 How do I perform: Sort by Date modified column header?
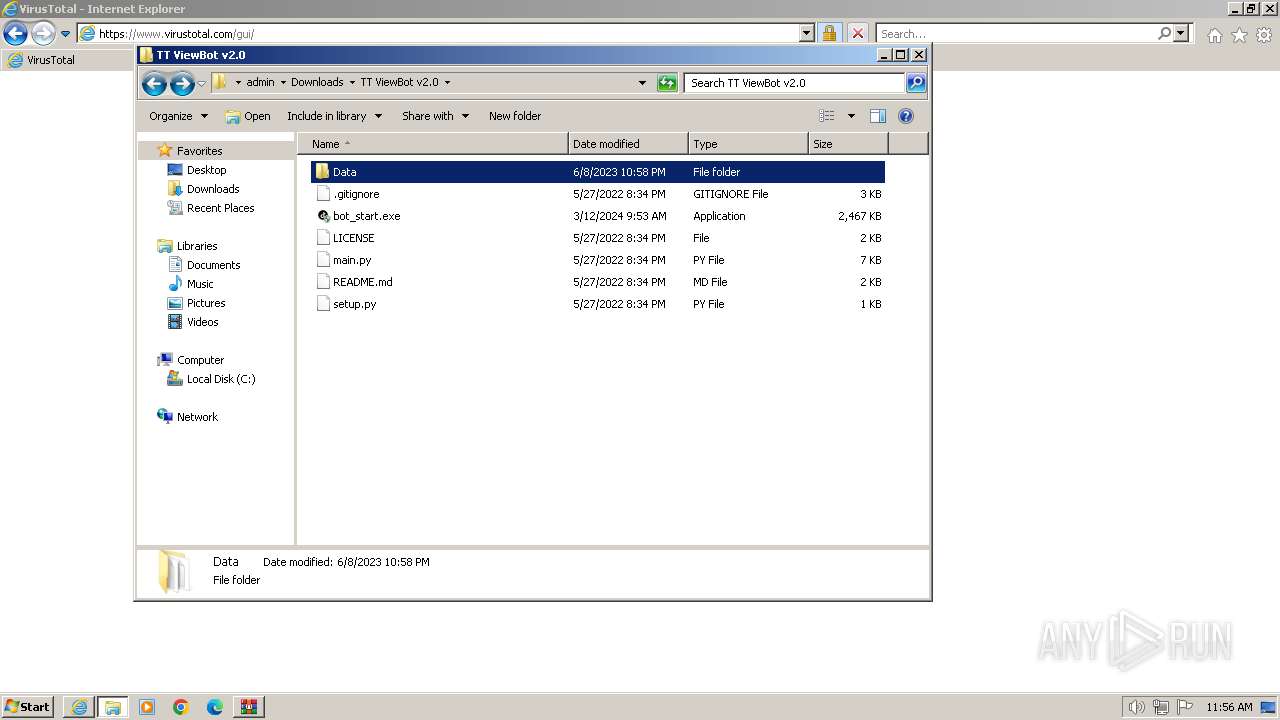pos(628,144)
